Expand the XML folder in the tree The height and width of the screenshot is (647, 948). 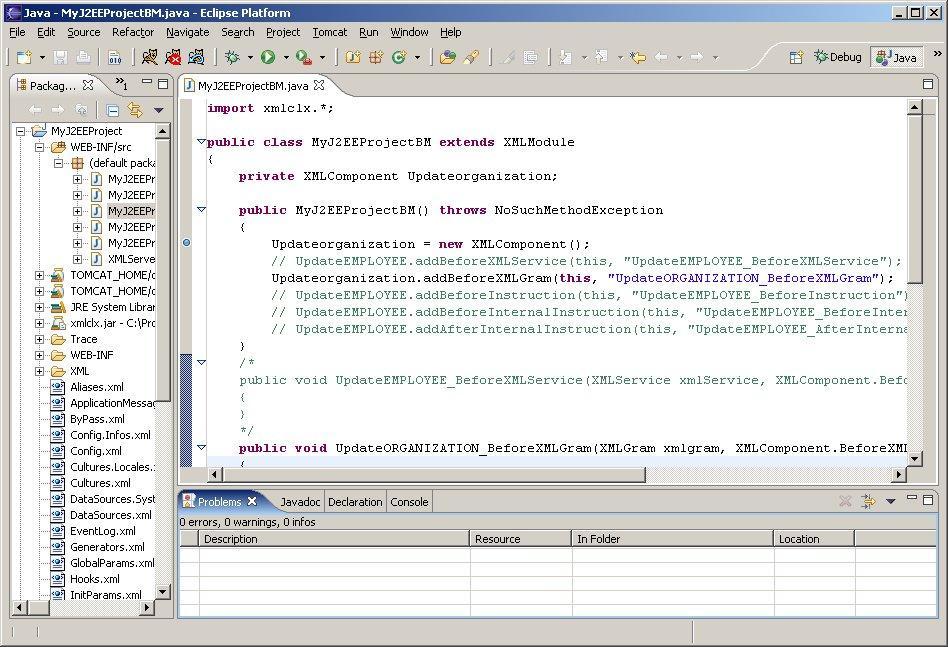pos(40,371)
